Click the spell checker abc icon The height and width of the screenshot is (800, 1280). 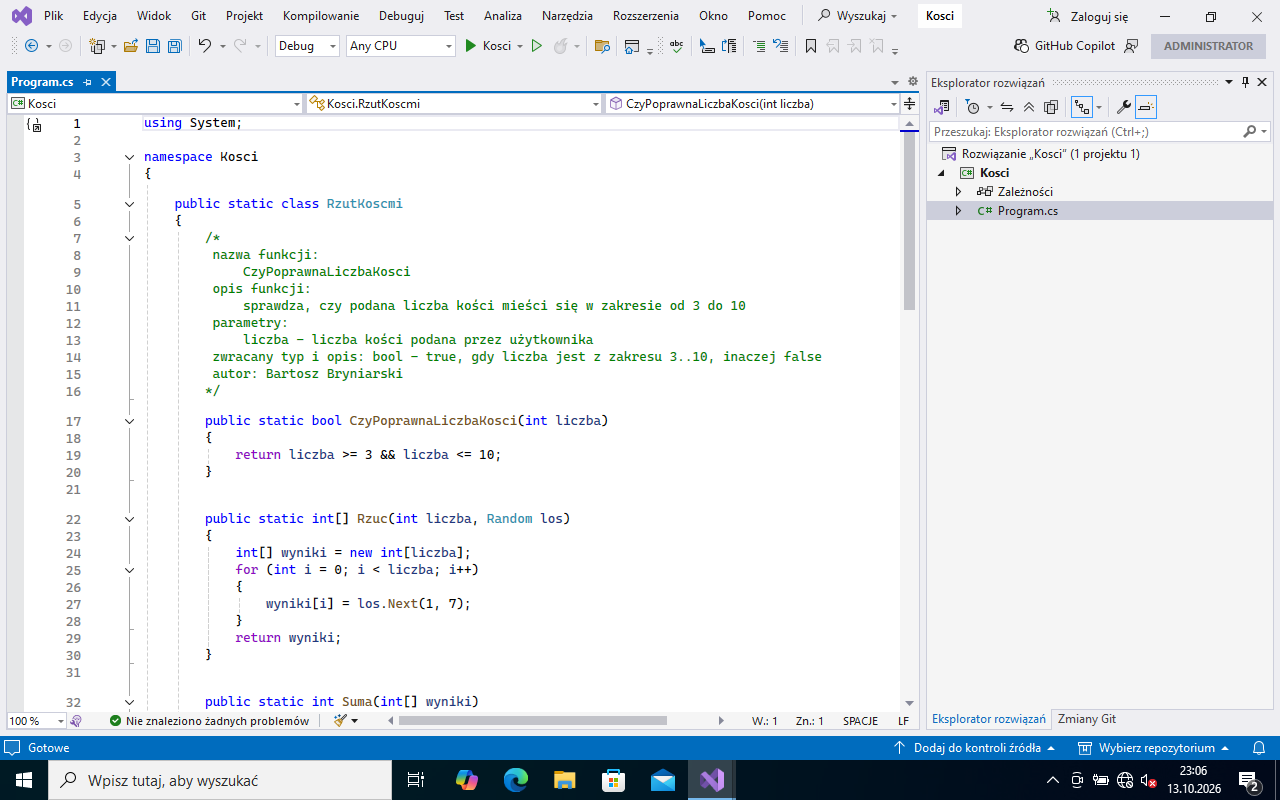pos(677,46)
